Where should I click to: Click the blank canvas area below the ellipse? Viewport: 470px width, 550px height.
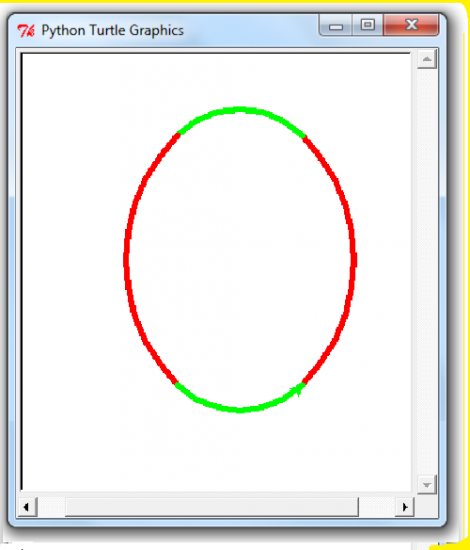[x=216, y=452]
